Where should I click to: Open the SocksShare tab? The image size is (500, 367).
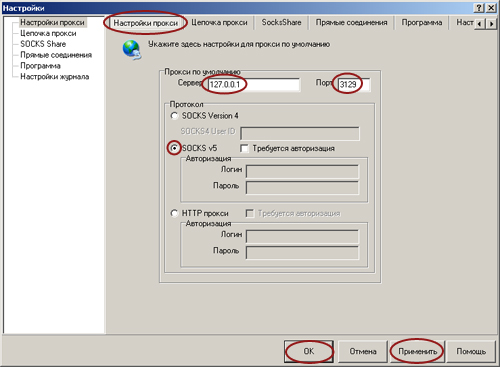[281, 23]
